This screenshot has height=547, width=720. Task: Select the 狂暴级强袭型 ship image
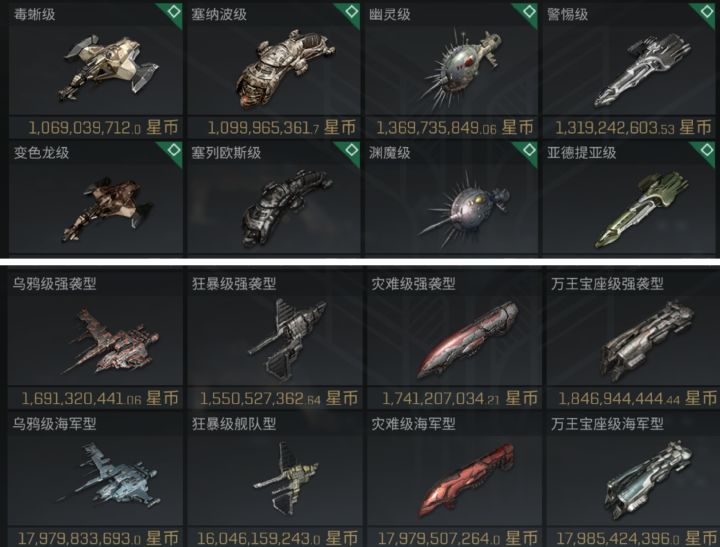coord(287,339)
